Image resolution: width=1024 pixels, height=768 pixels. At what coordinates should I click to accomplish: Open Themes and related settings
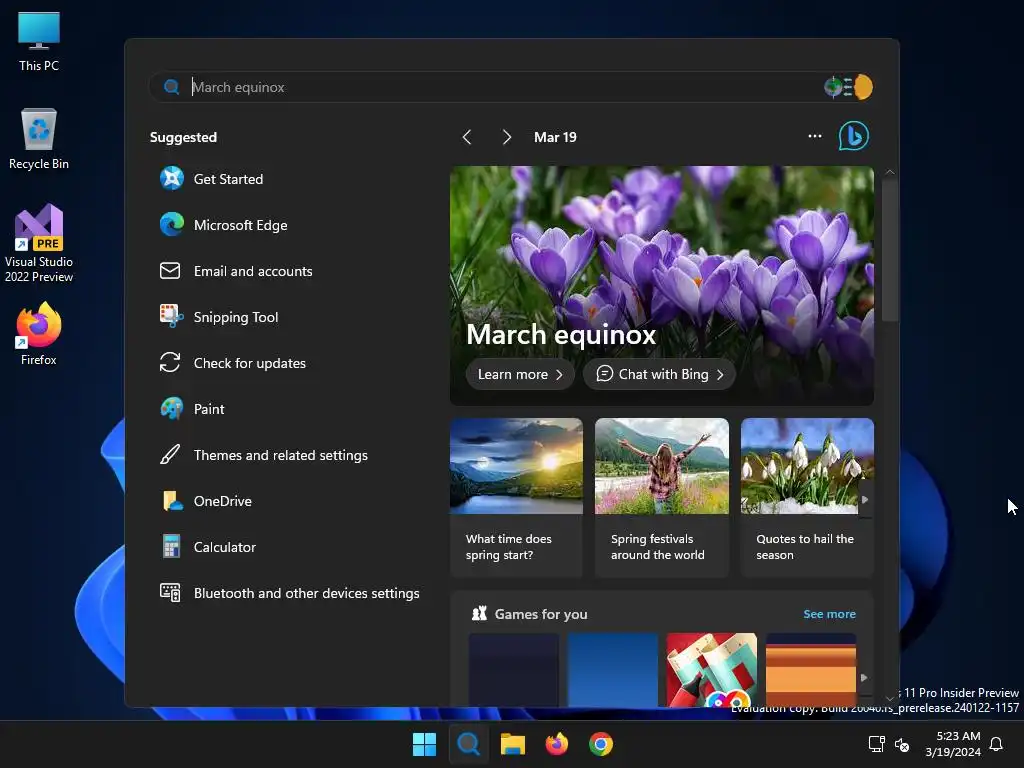(263, 455)
